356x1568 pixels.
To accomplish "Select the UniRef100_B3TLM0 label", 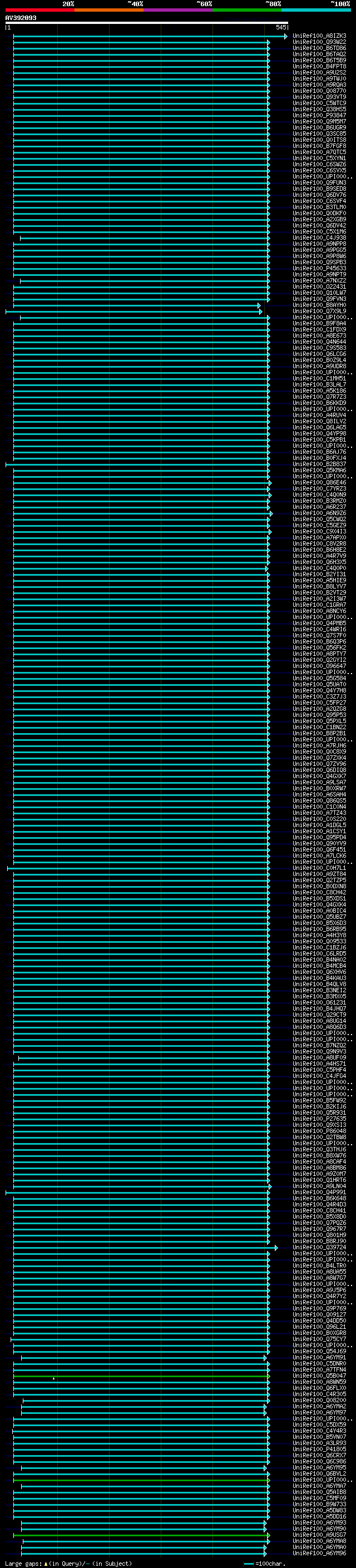I will coord(319,207).
